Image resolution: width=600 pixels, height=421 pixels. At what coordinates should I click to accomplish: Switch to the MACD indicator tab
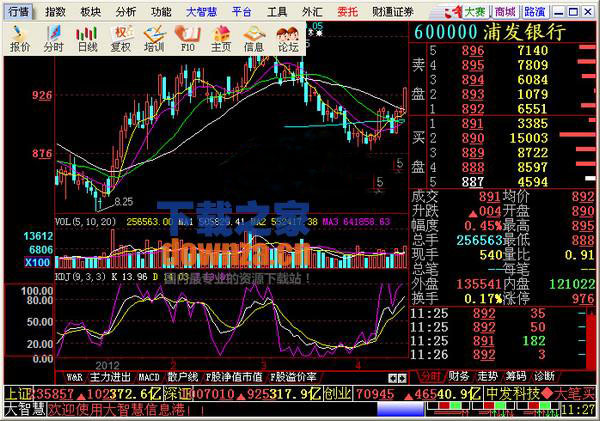pos(149,377)
